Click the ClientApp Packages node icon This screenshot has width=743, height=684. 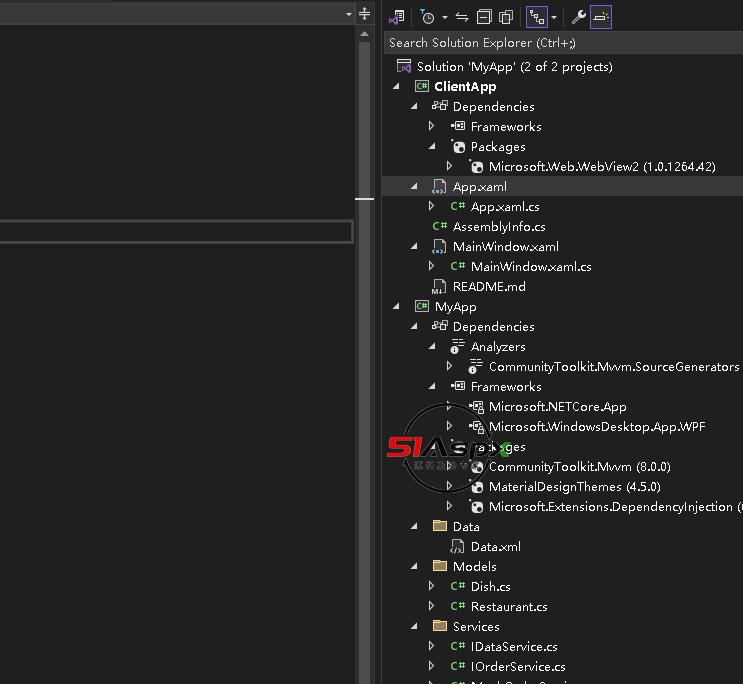(x=458, y=146)
